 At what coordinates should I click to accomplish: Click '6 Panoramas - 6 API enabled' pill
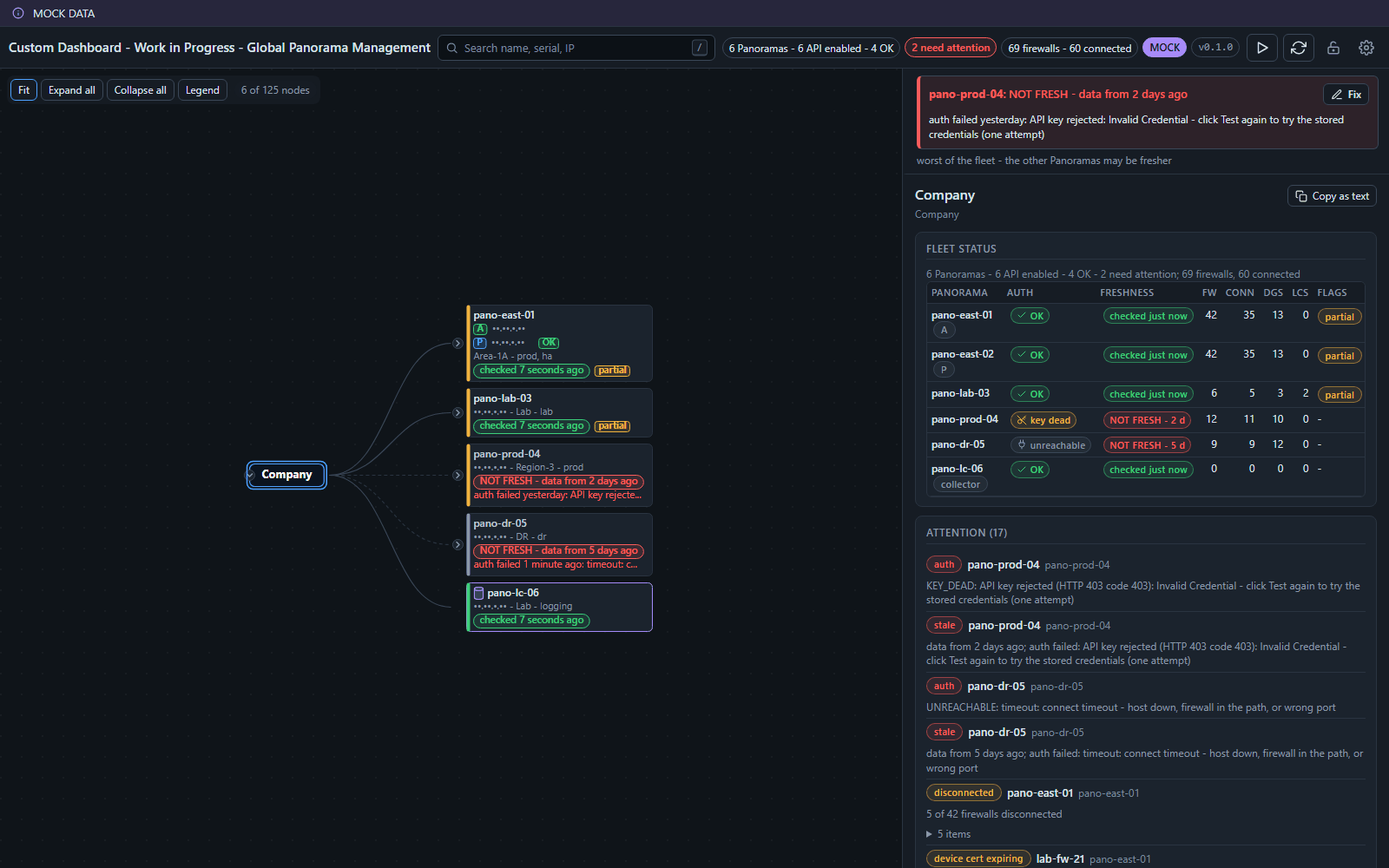coord(811,48)
